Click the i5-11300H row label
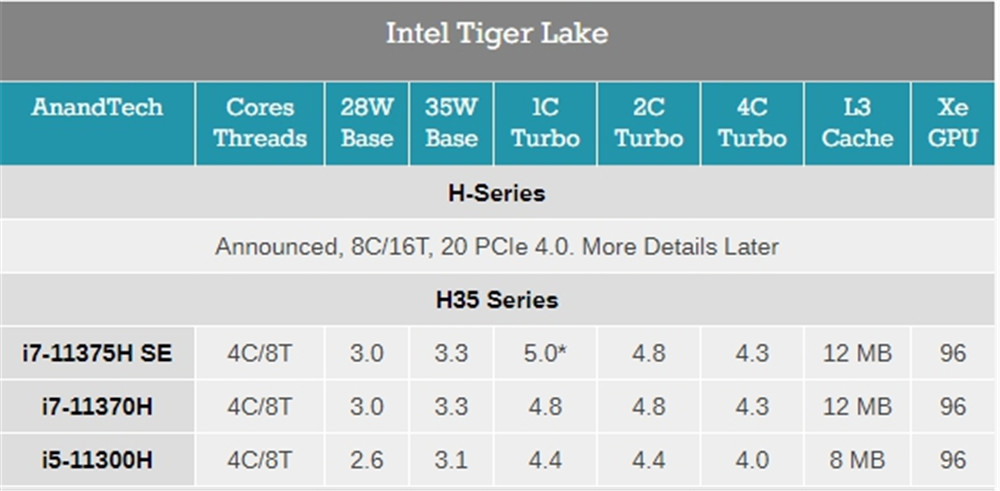This screenshot has height=491, width=1000. pos(97,460)
